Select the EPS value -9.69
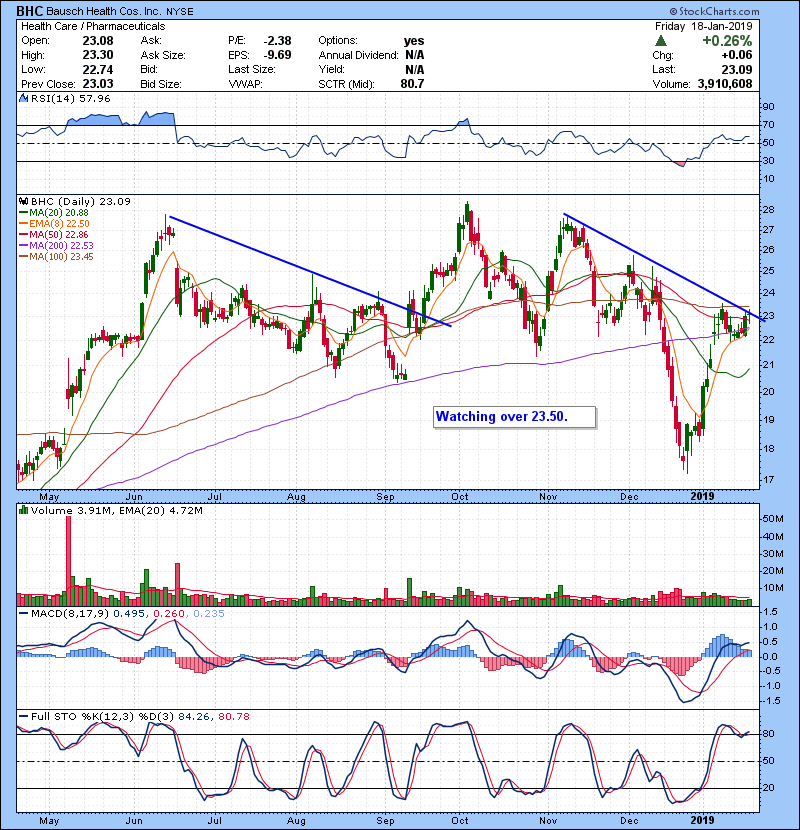800x830 pixels. [x=277, y=55]
